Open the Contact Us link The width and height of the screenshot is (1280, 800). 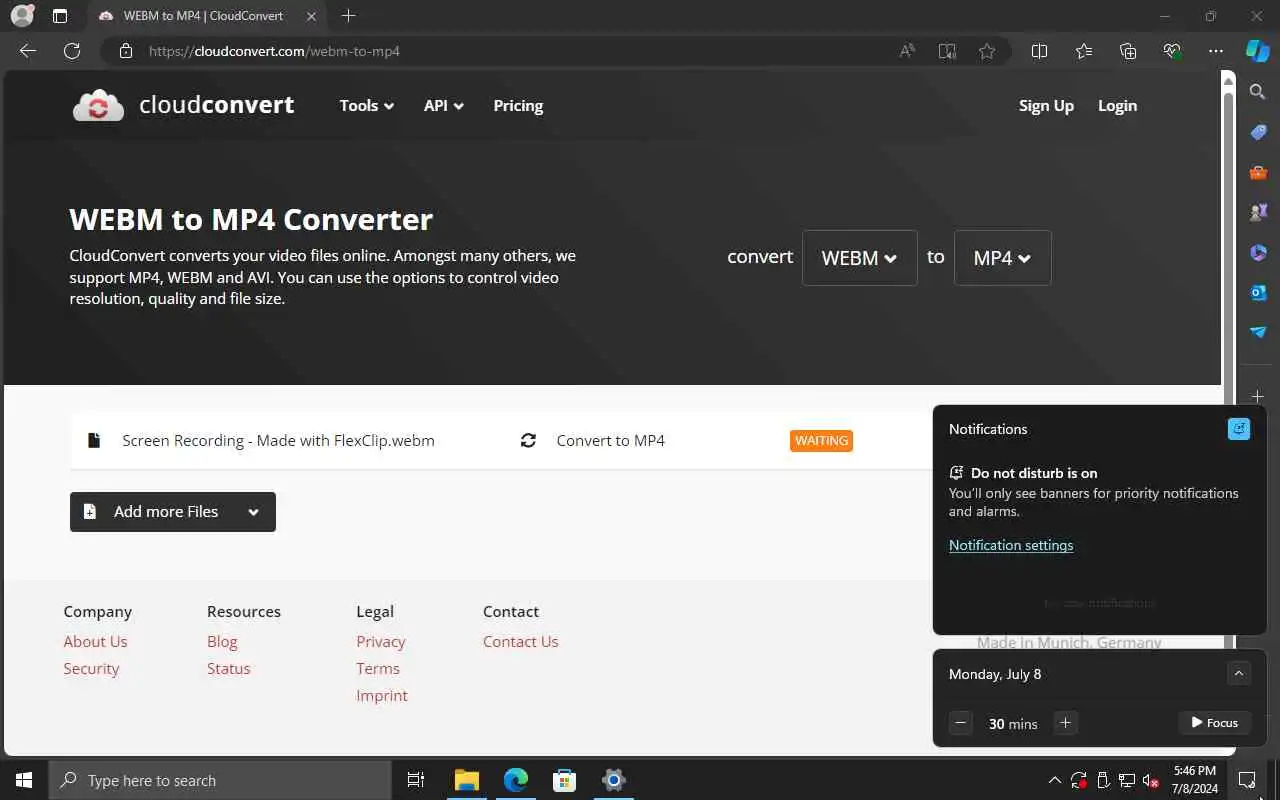click(520, 641)
